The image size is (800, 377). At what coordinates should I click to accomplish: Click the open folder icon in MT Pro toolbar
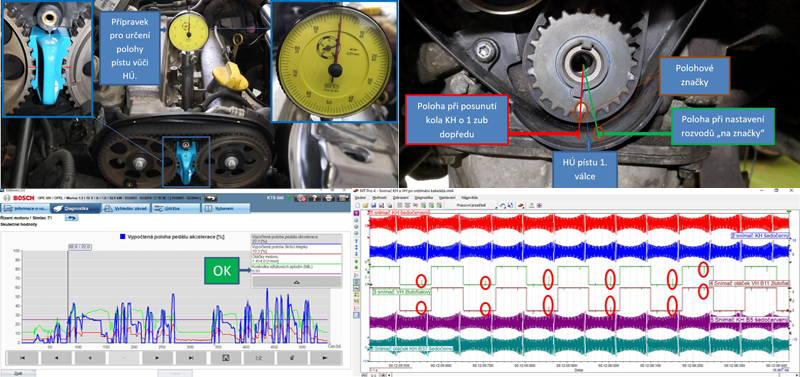click(x=365, y=205)
